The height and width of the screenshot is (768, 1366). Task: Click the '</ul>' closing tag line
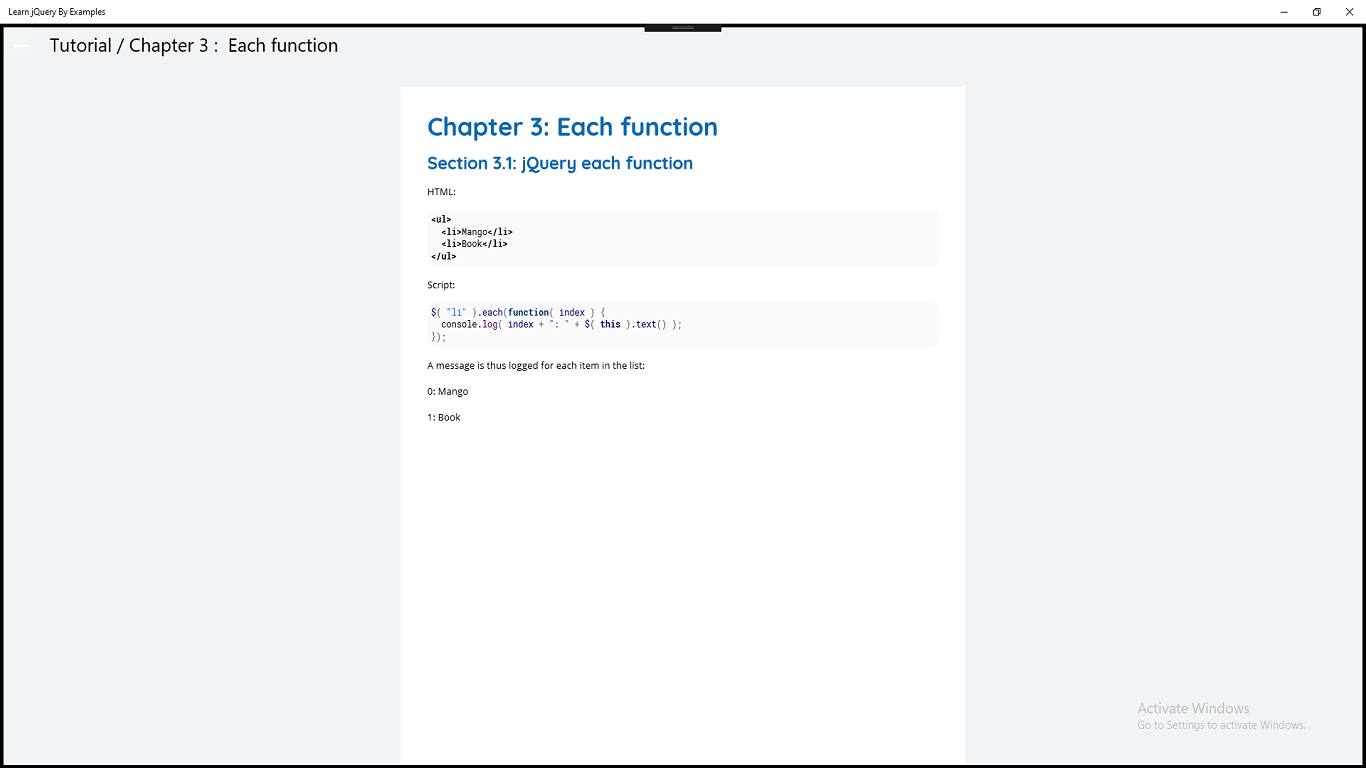[x=444, y=256]
